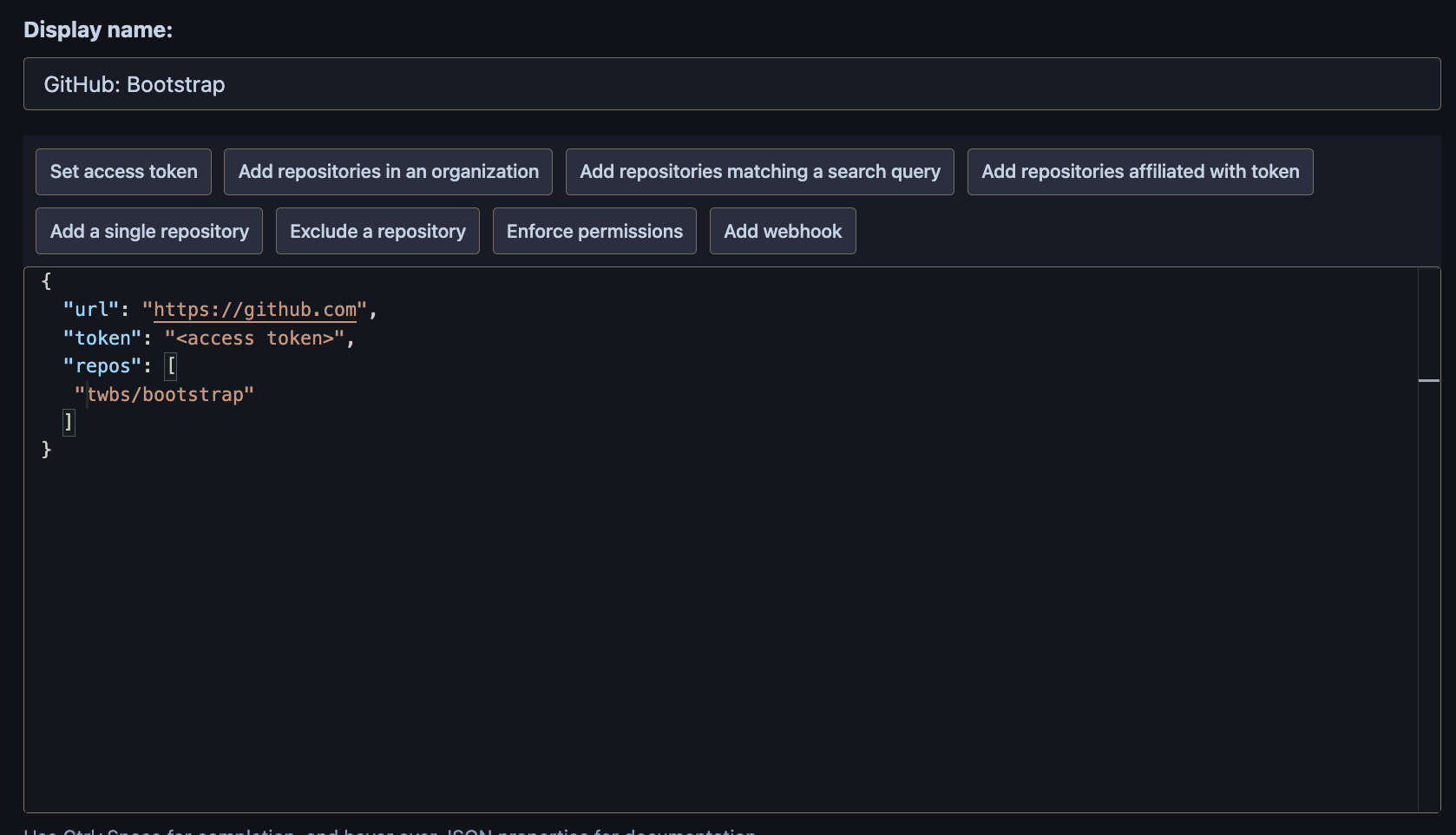The width and height of the screenshot is (1456, 835).
Task: Click Add repositories affiliated with token
Action: 1139,172
